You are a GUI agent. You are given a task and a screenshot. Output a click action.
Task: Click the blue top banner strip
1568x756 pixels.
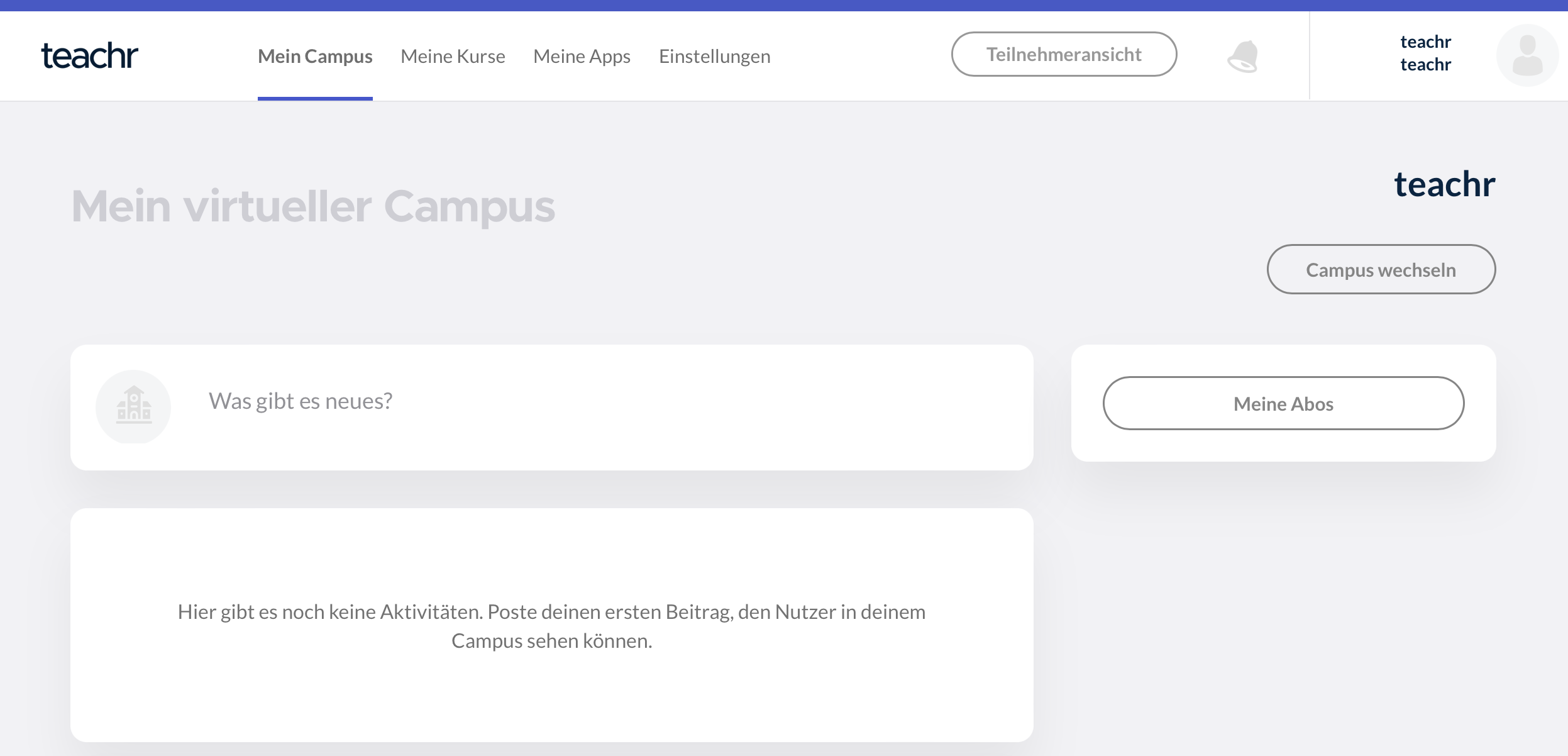(784, 5)
